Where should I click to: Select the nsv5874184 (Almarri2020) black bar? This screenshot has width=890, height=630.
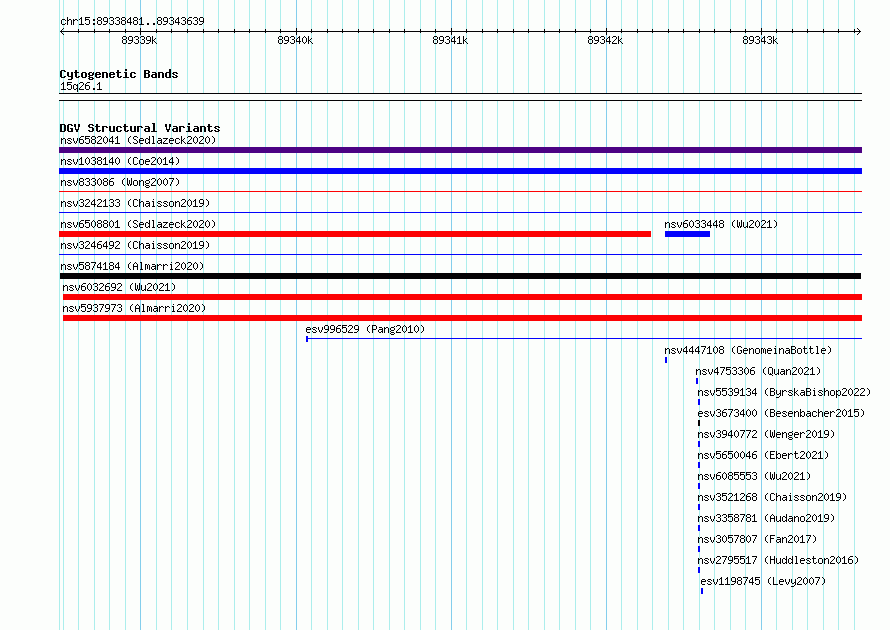point(460,276)
